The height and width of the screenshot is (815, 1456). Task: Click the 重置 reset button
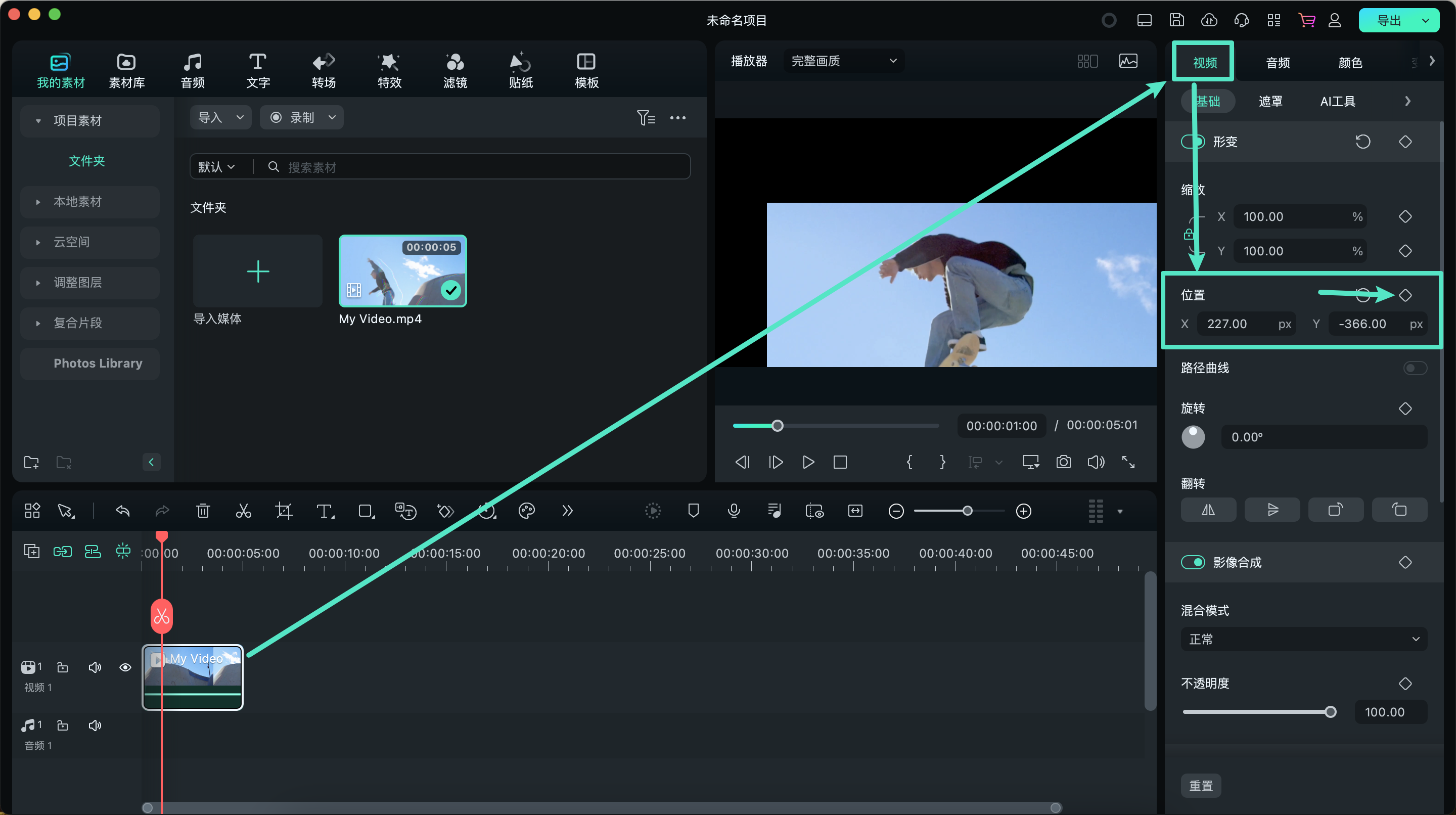[x=1201, y=786]
